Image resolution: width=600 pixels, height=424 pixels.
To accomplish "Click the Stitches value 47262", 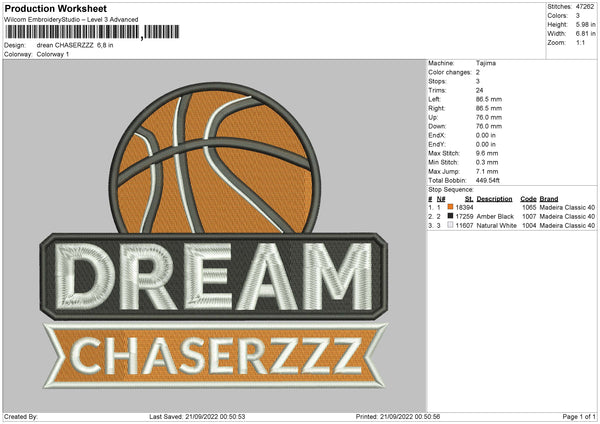I will 585,7.
